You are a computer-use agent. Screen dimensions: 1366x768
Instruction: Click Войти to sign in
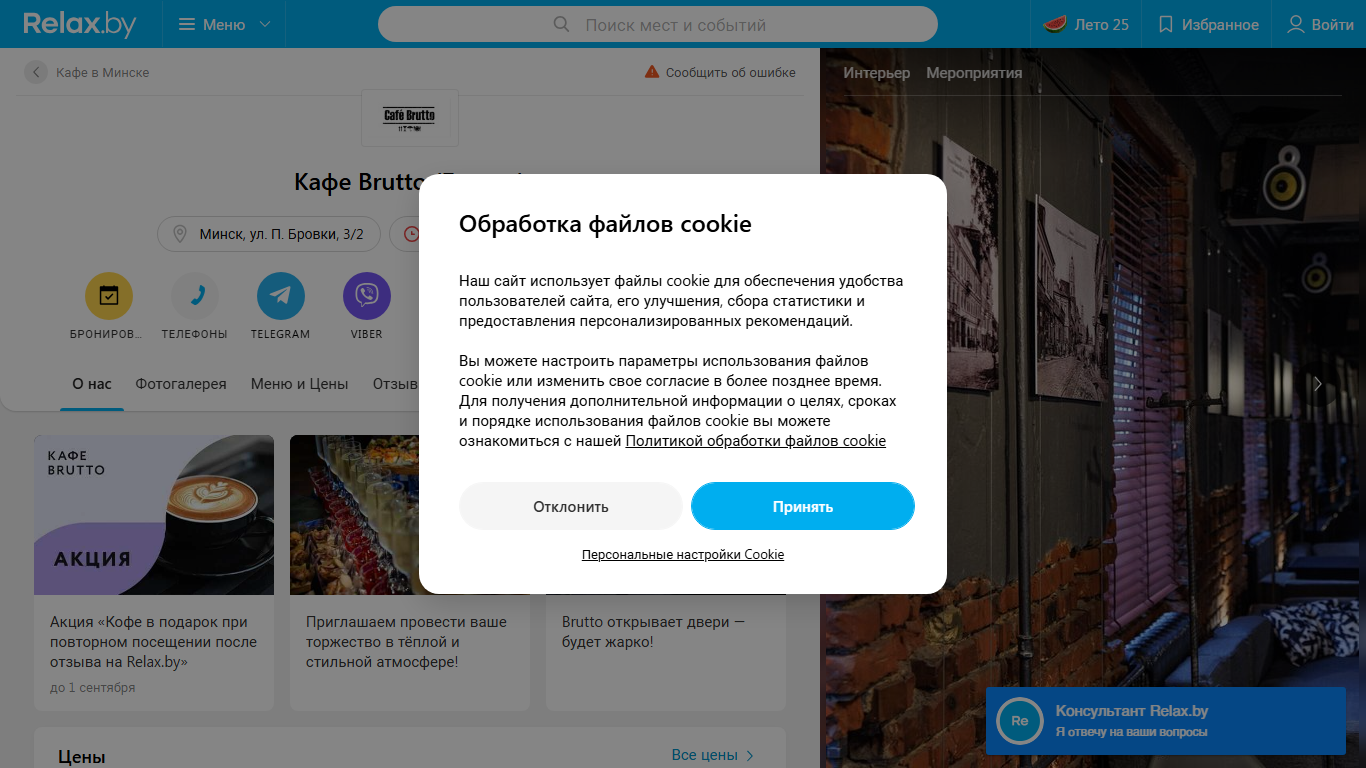point(1320,24)
